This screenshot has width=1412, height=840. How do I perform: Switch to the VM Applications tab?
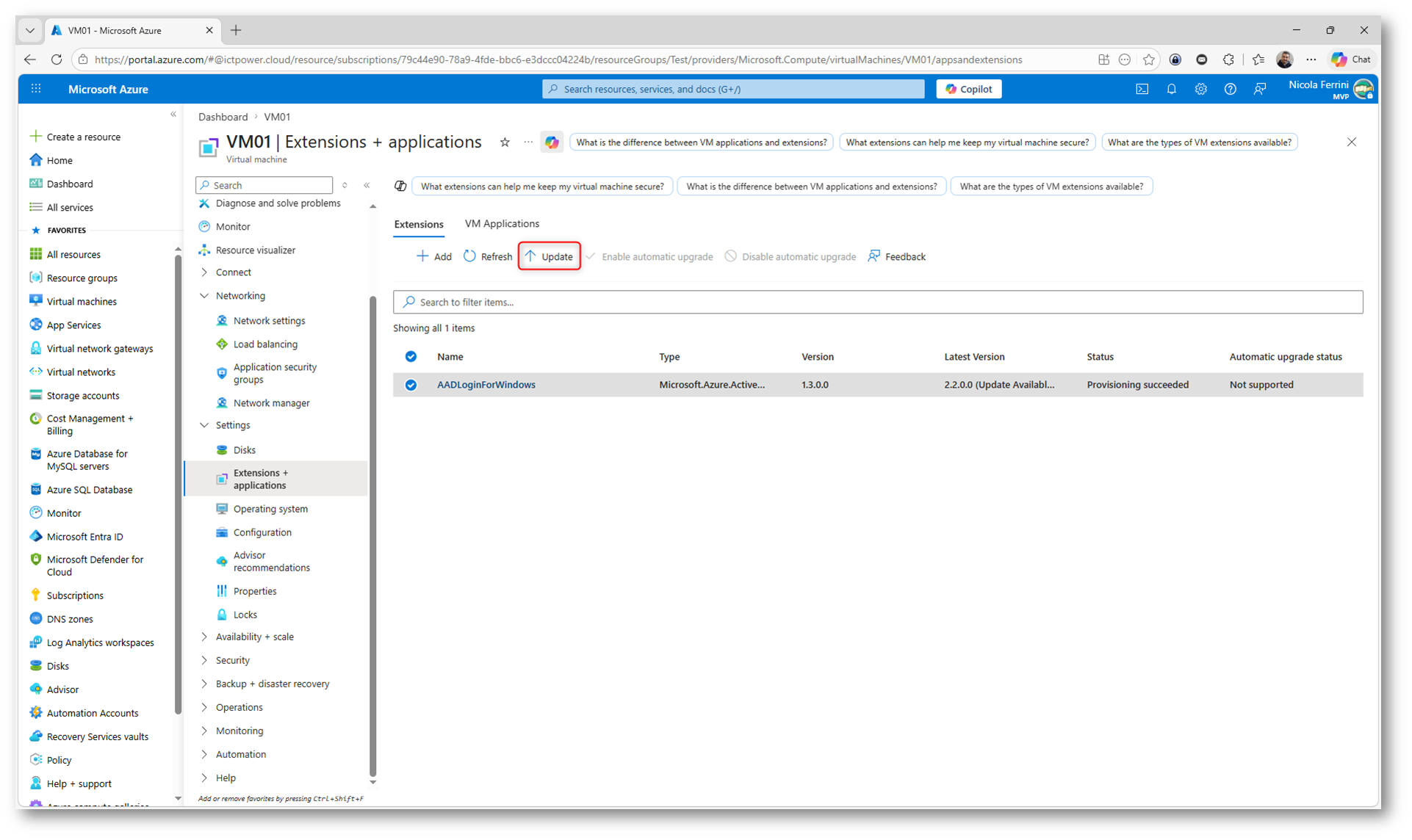(502, 224)
